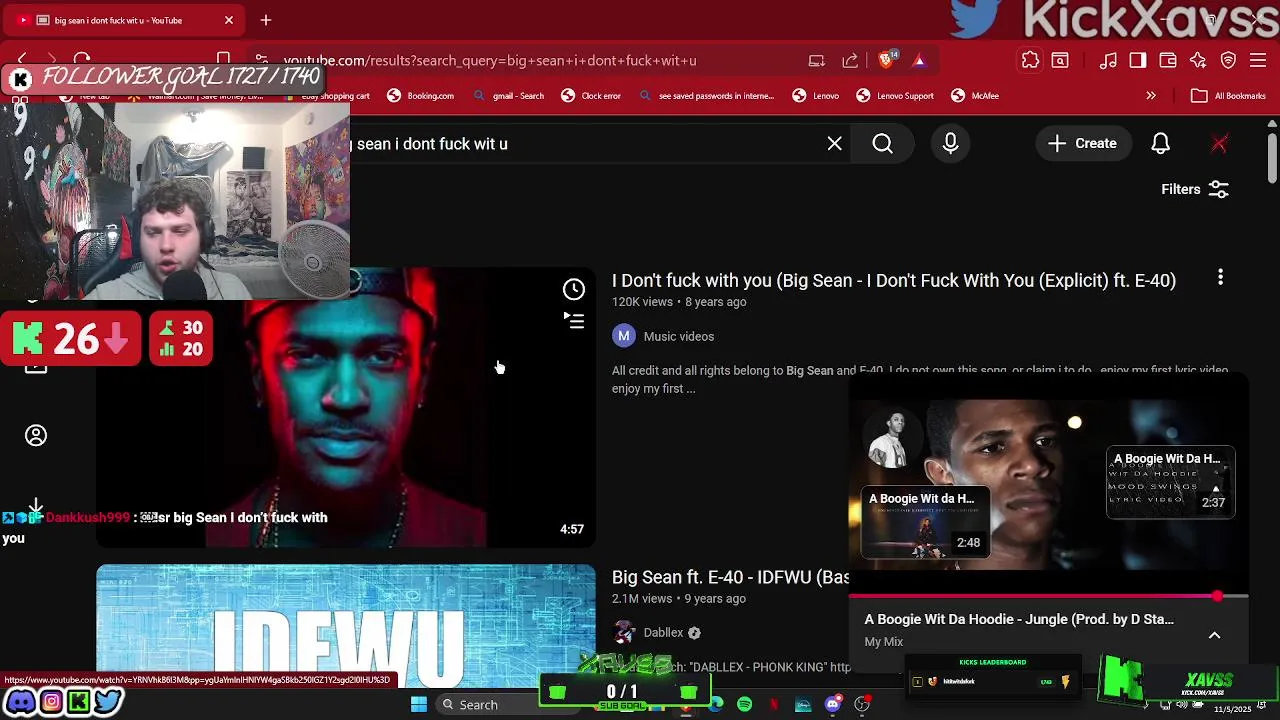The image size is (1280, 720).
Task: Open Discord from the taskbar
Action: point(832,704)
